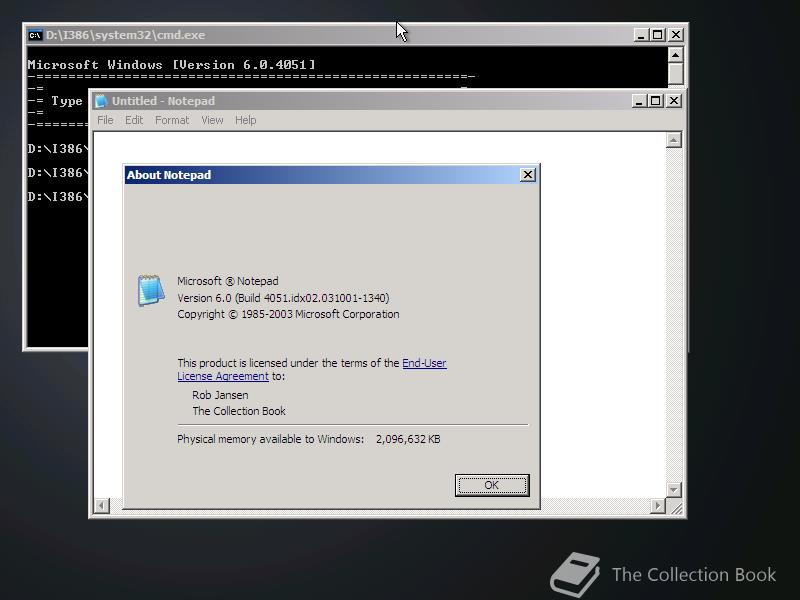Click 'License Agreement' link text
The height and width of the screenshot is (600, 800).
(x=223, y=376)
